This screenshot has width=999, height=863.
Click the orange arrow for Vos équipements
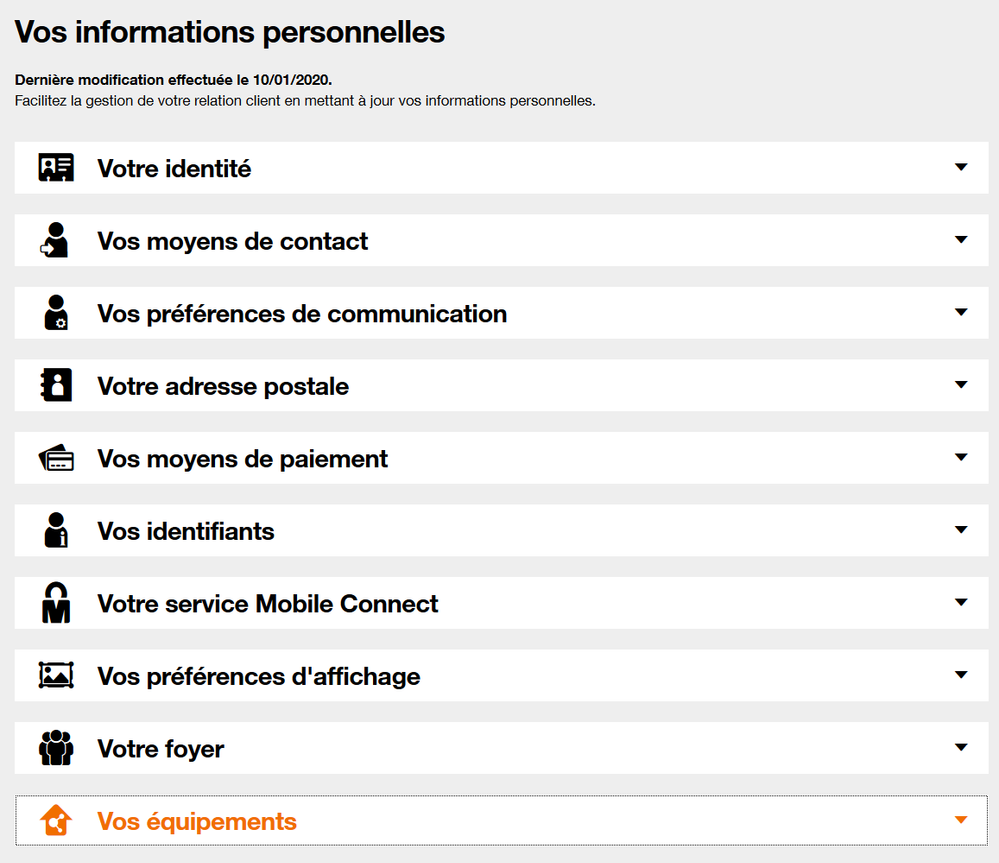[x=961, y=821]
